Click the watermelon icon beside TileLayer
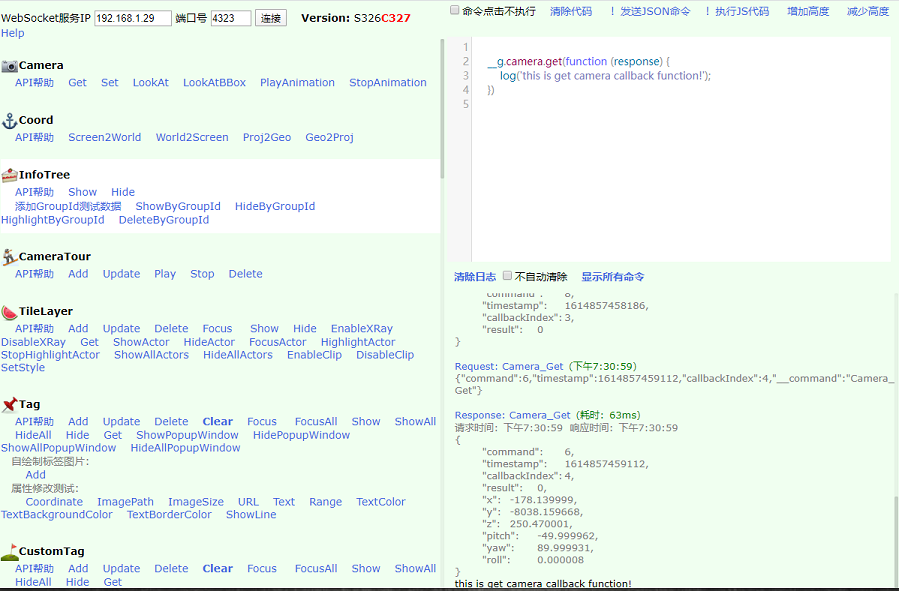This screenshot has height=591, width=899. [9, 312]
